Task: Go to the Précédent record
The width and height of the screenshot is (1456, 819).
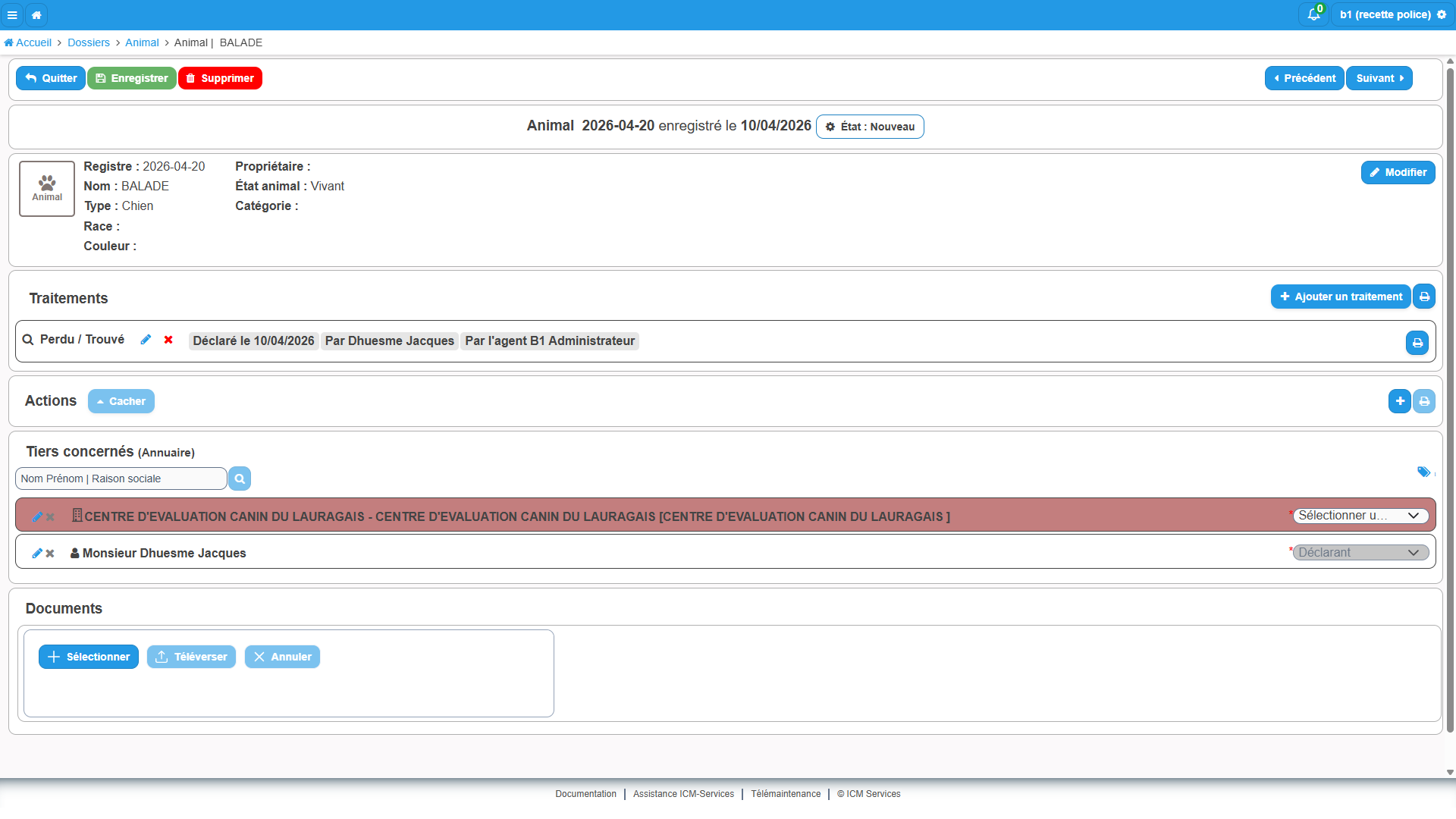Action: click(x=1304, y=78)
